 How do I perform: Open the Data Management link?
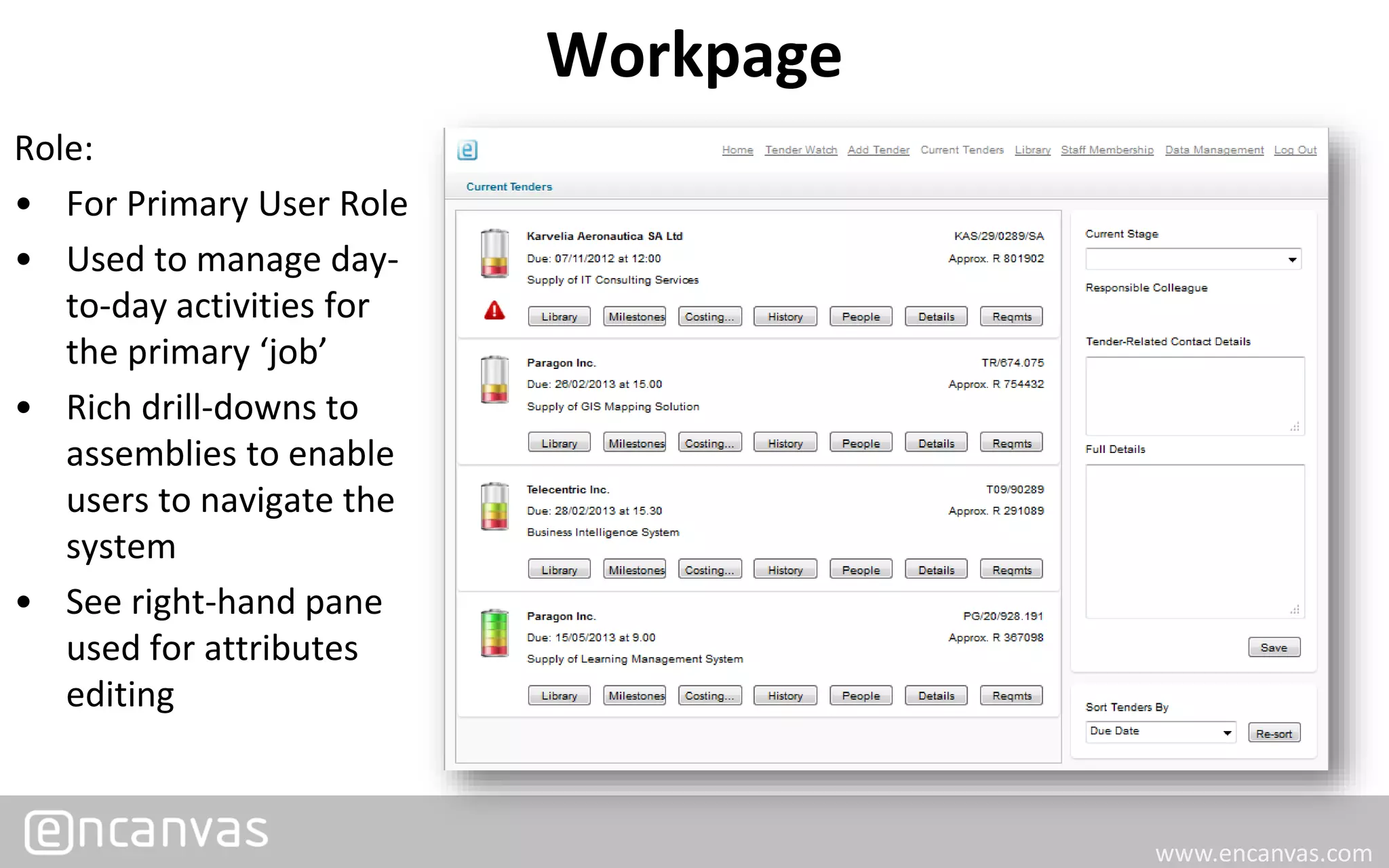click(1214, 150)
